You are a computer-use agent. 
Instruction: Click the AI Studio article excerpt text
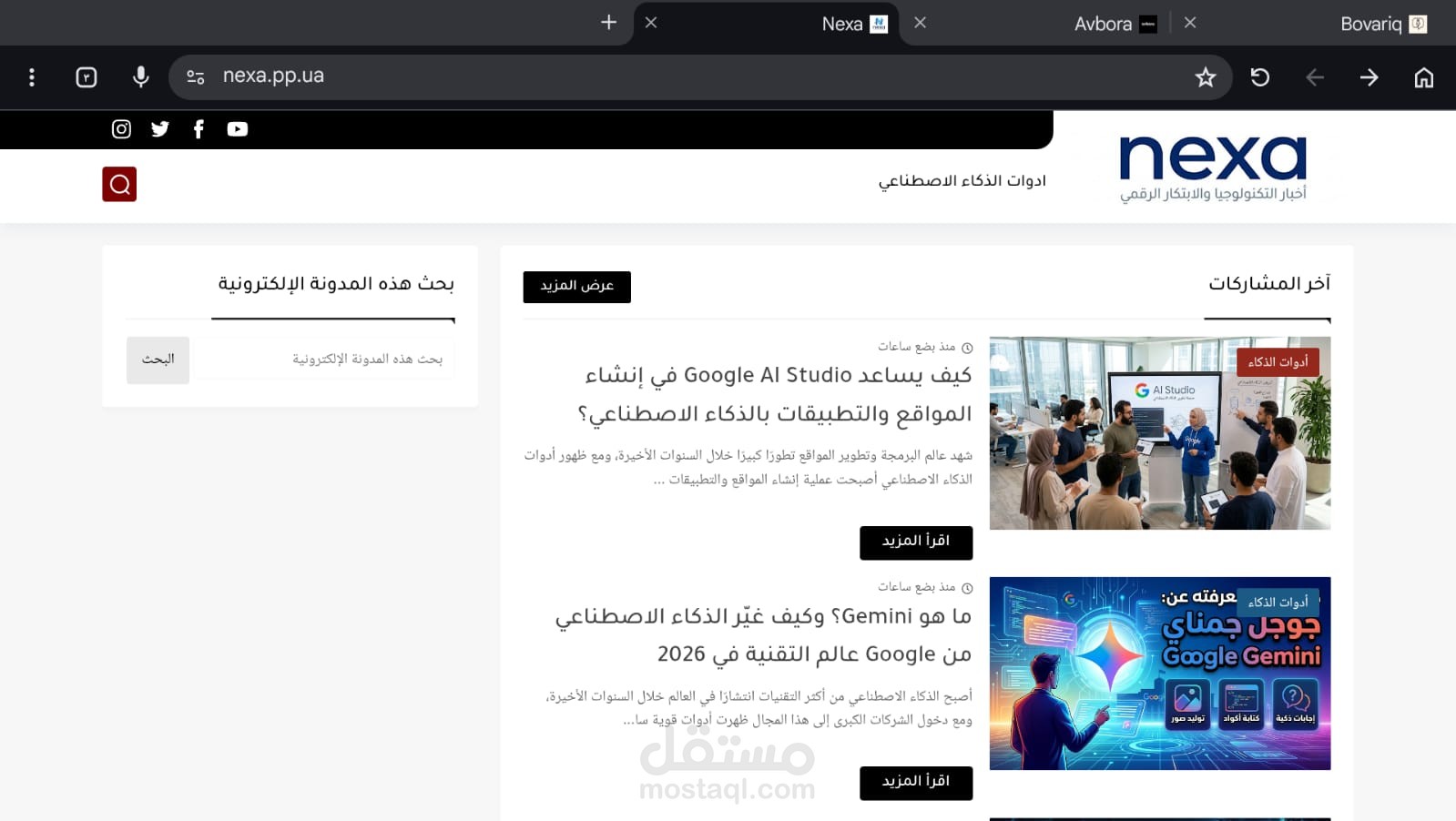(748, 467)
